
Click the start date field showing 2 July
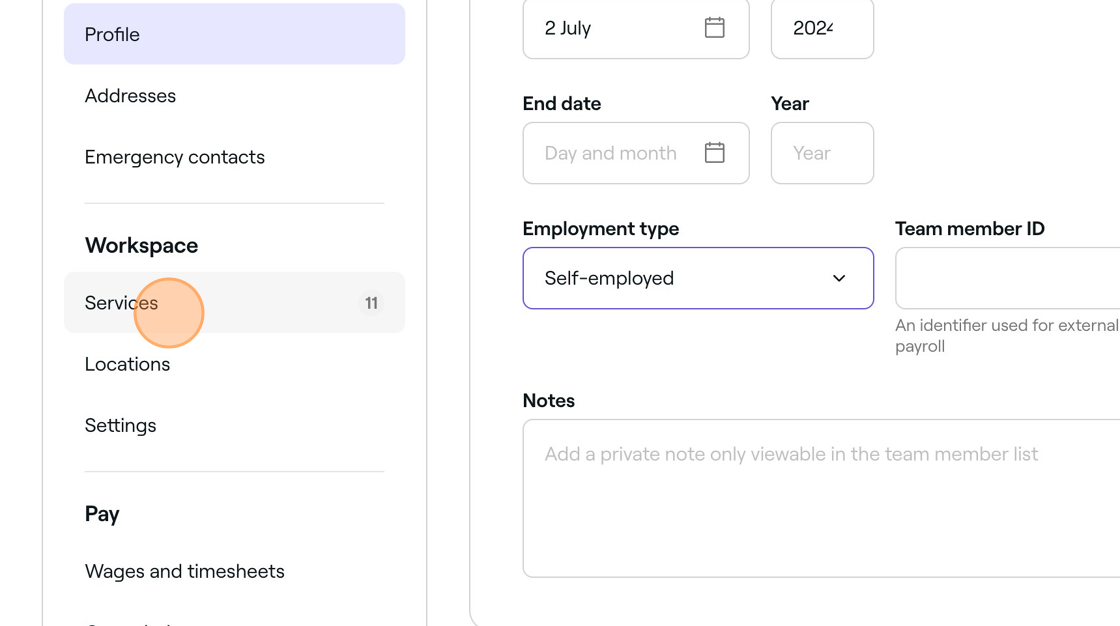[636, 28]
